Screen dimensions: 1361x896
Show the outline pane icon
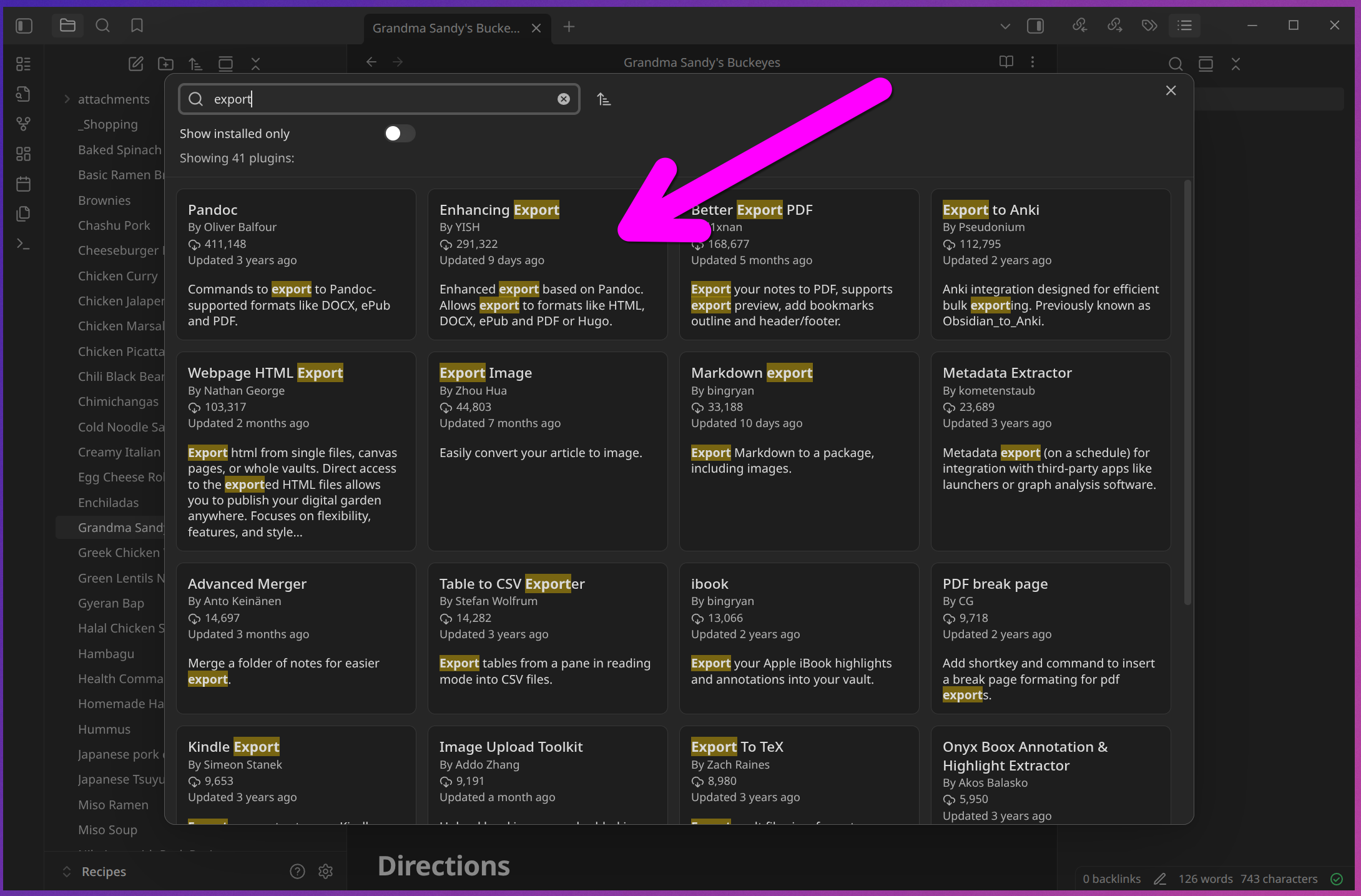[1184, 26]
